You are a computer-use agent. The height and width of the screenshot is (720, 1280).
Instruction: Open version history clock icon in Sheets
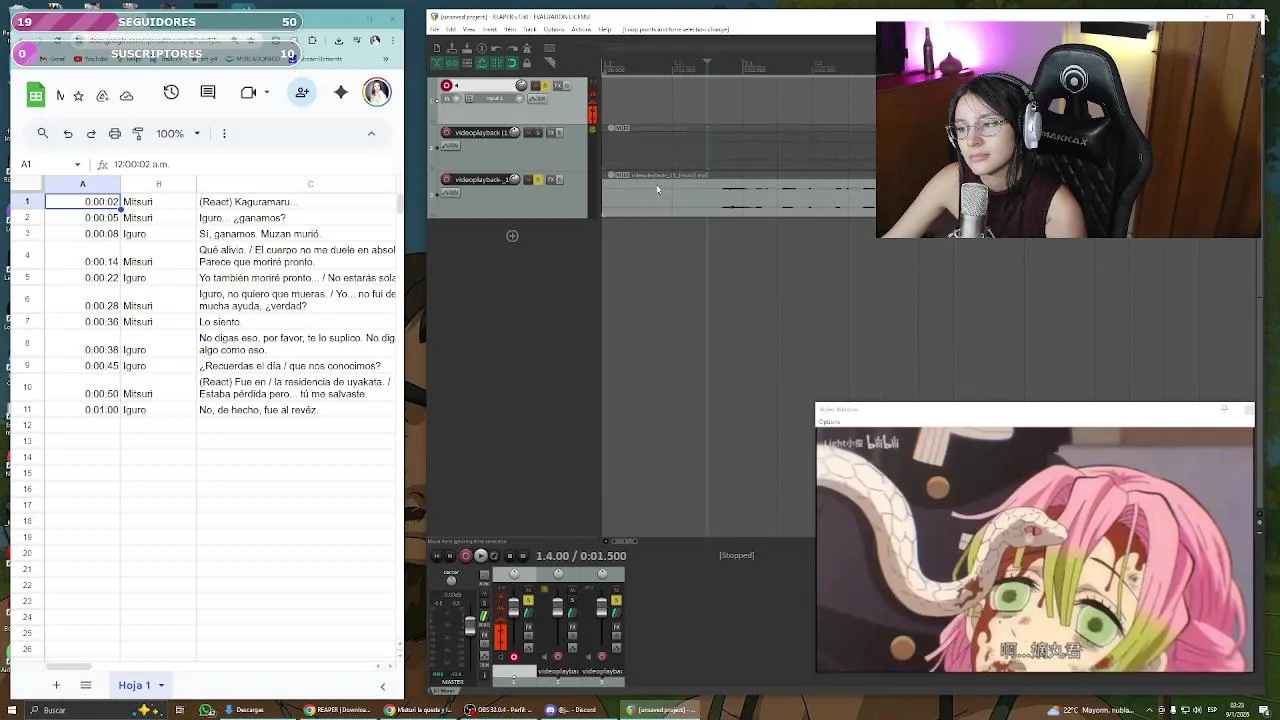pos(171,92)
